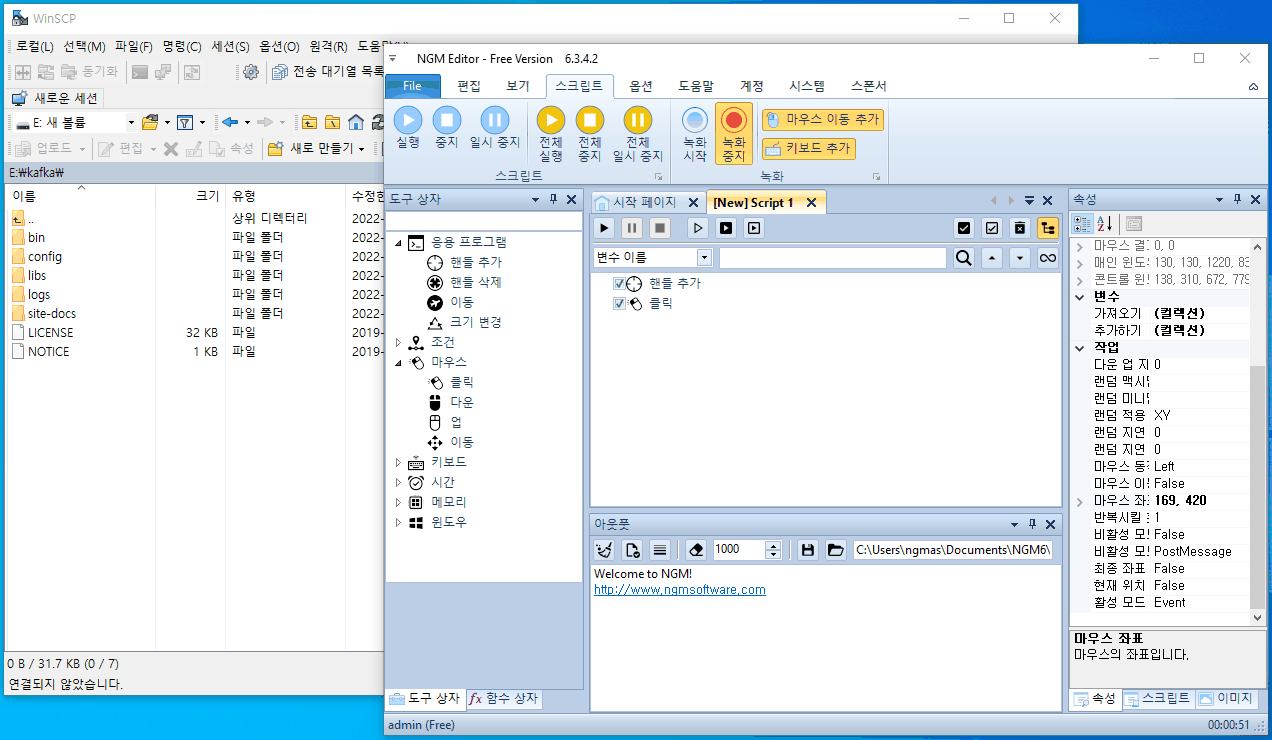Open the http://www.ngmsoftware.com link
The width and height of the screenshot is (1272, 740).
(680, 590)
